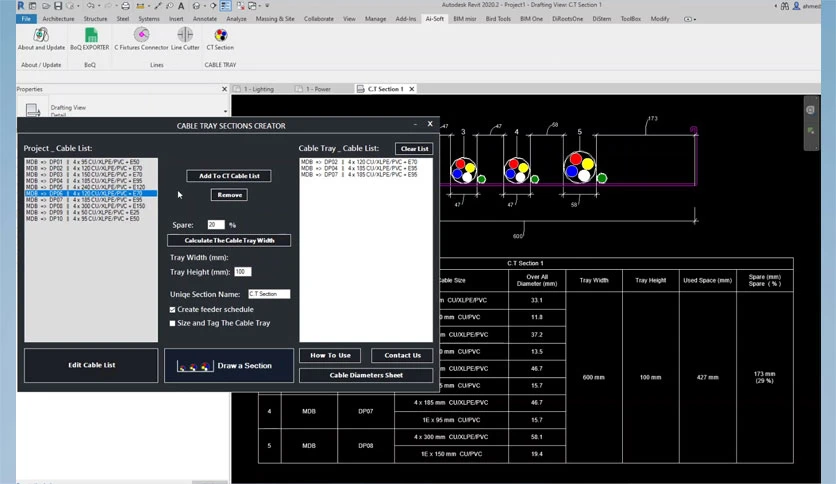Image resolution: width=836 pixels, height=484 pixels.
Task: Click the Close Inactive Views icon
Action: tap(241, 6)
